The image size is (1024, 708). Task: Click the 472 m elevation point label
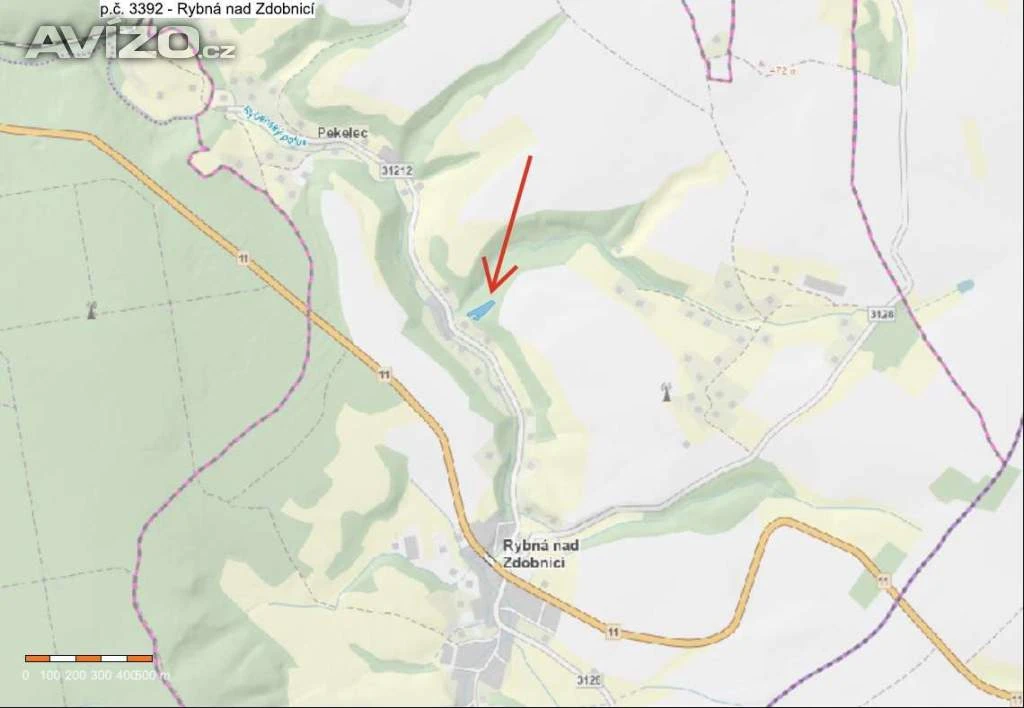[778, 71]
